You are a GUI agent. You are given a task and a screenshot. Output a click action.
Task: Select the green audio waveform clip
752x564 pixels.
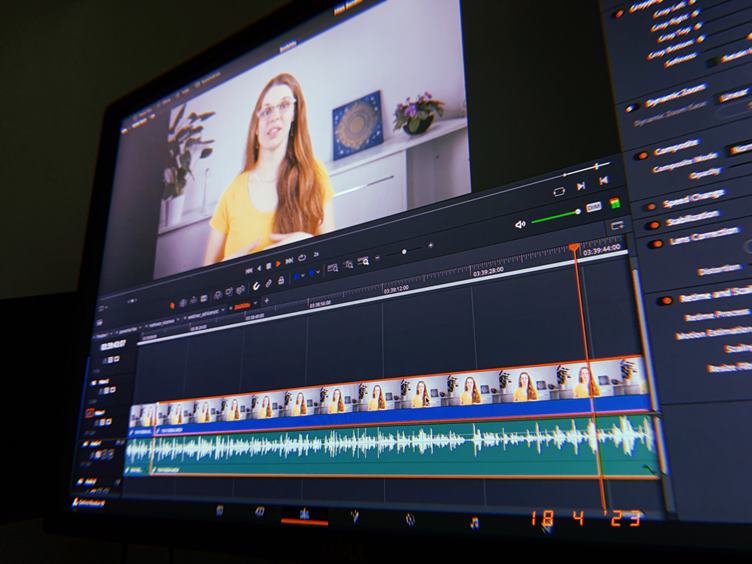tap(403, 446)
